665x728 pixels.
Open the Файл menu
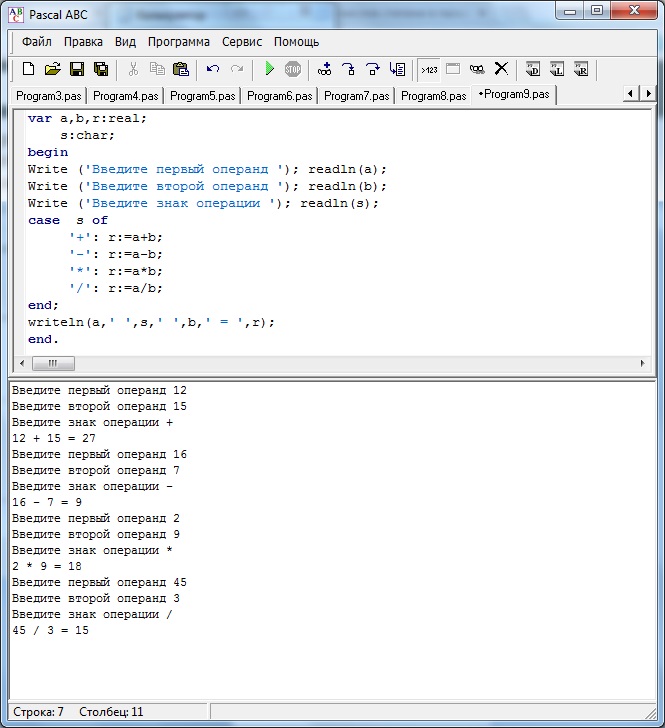click(x=37, y=42)
